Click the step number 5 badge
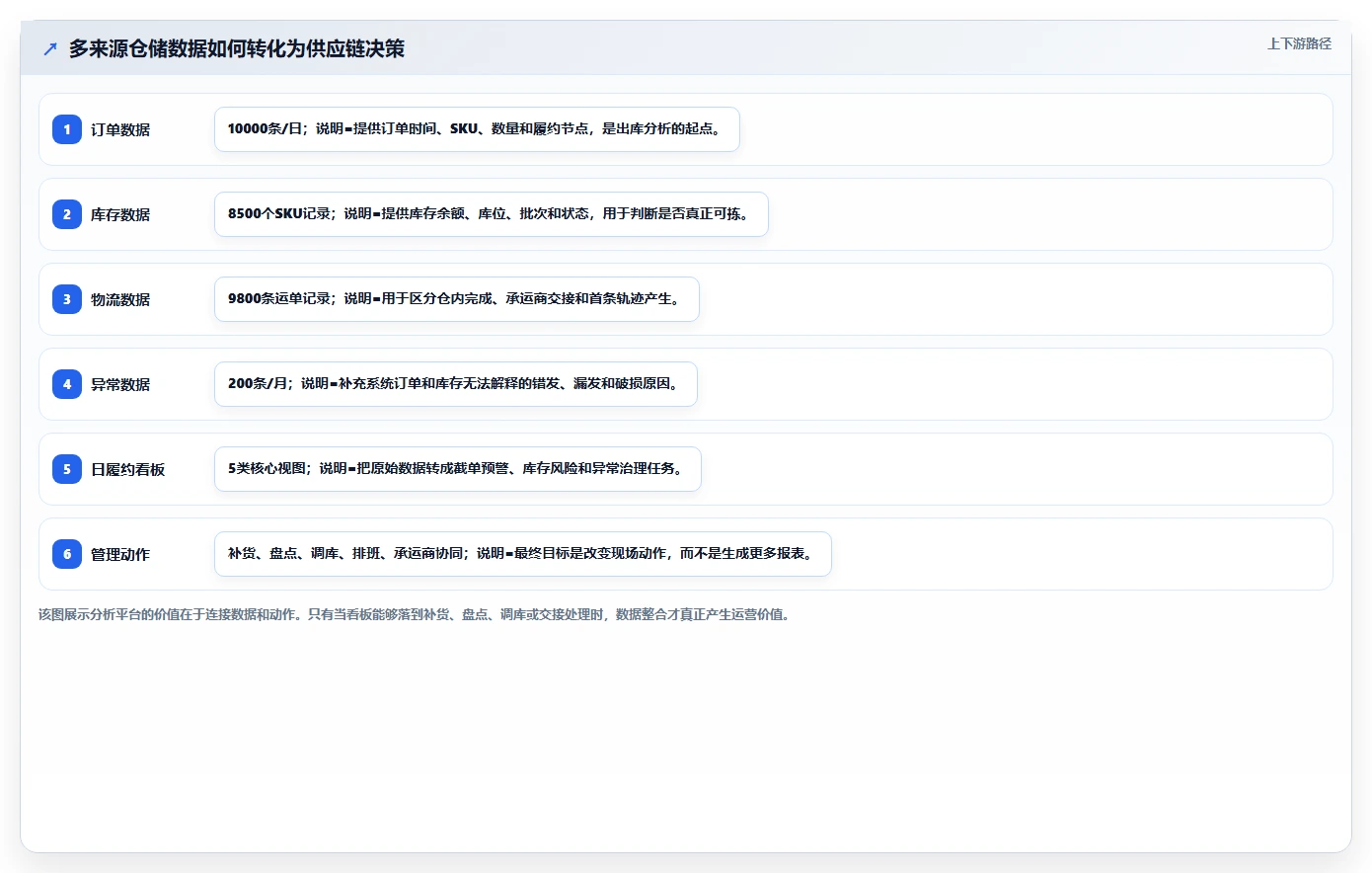The image size is (1372, 873). (x=67, y=469)
